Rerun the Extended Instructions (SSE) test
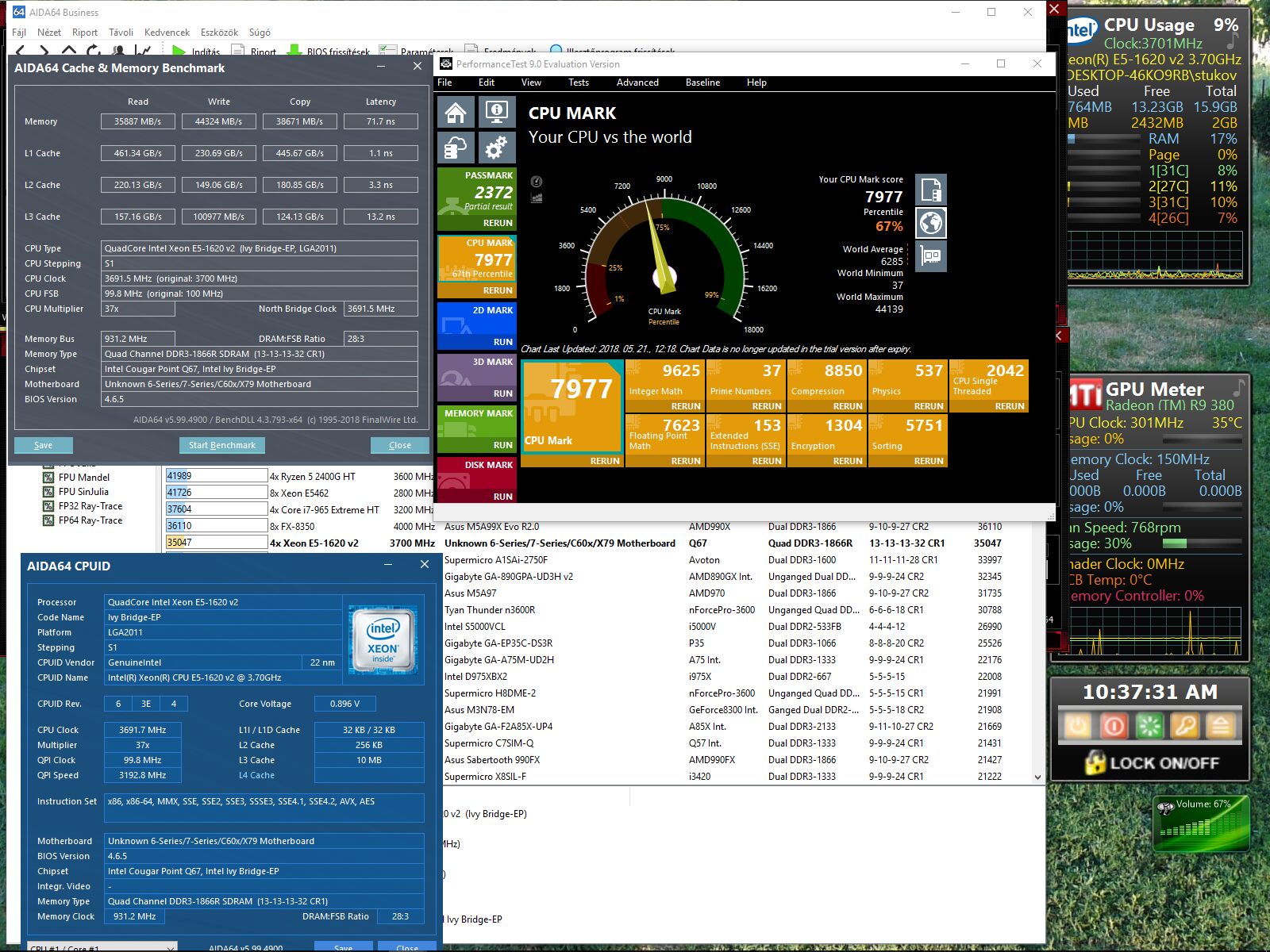The image size is (1270, 952). [x=767, y=461]
